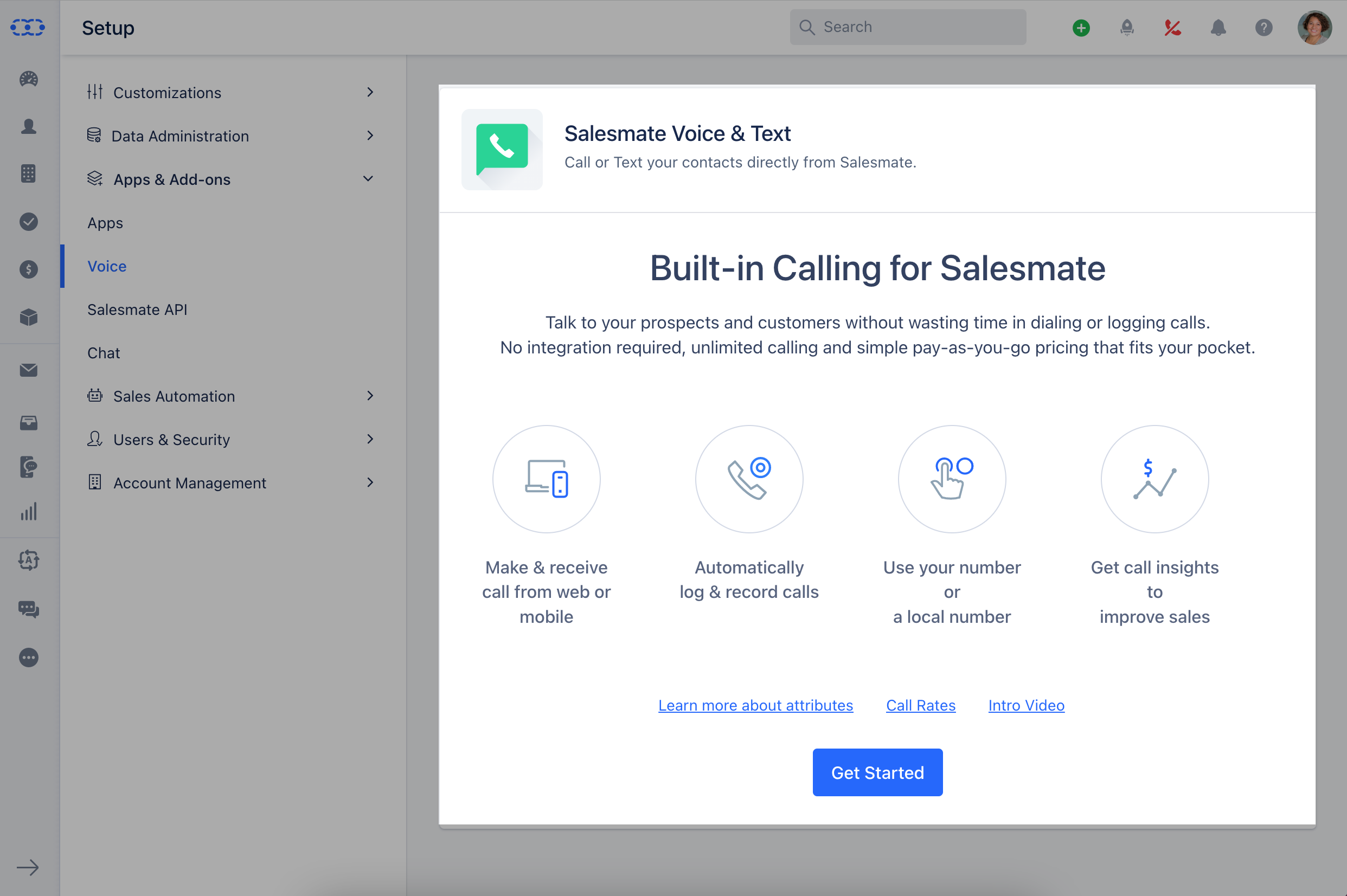Collapse the Apps & Add-ons section

233,179
